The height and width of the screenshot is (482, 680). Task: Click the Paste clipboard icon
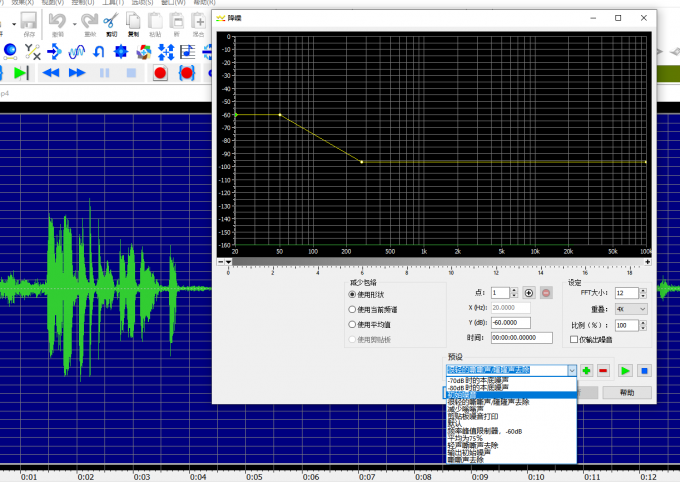tap(155, 20)
